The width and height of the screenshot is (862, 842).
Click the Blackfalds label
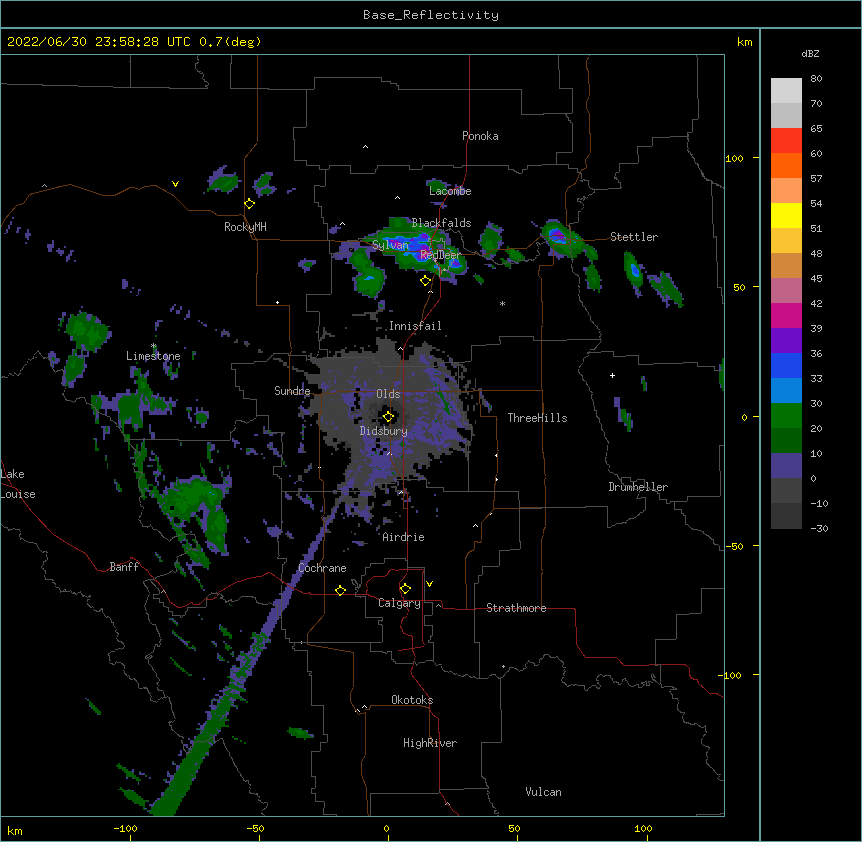pyautogui.click(x=441, y=223)
